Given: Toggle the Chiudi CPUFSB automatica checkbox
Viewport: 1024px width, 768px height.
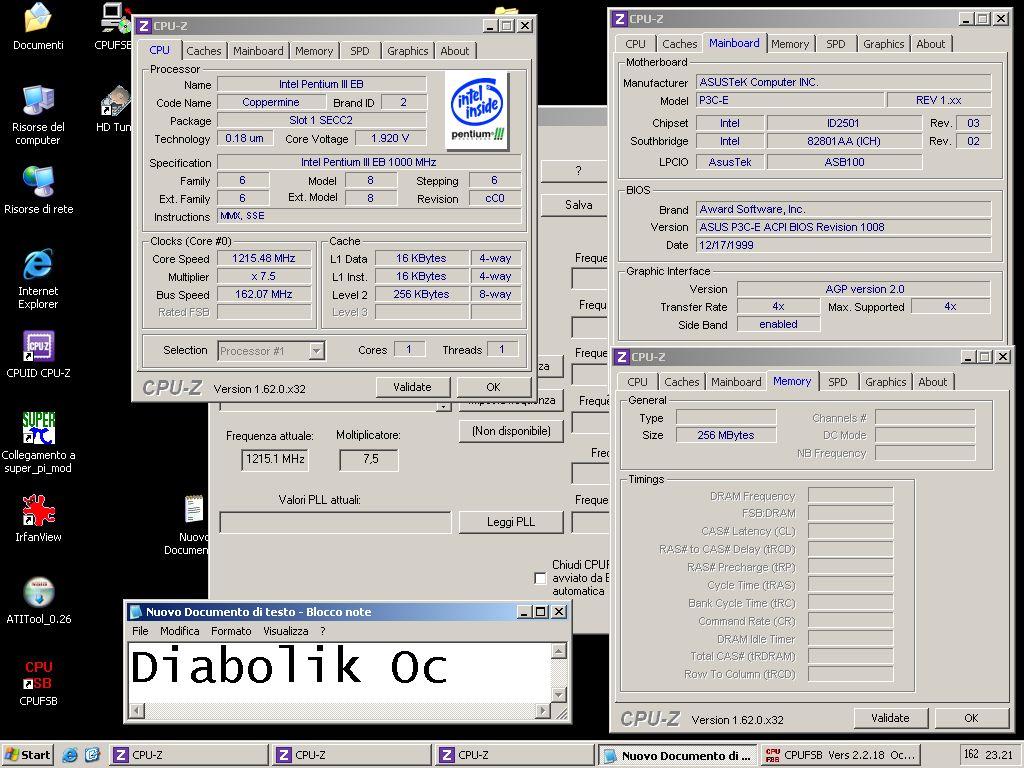Looking at the screenshot, I should pos(540,578).
